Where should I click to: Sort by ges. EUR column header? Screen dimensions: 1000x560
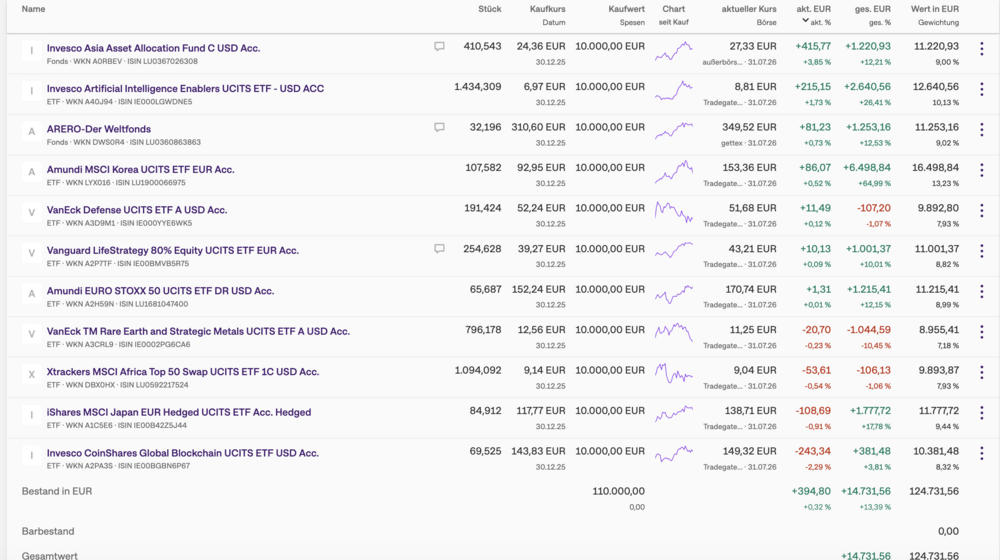pos(872,9)
